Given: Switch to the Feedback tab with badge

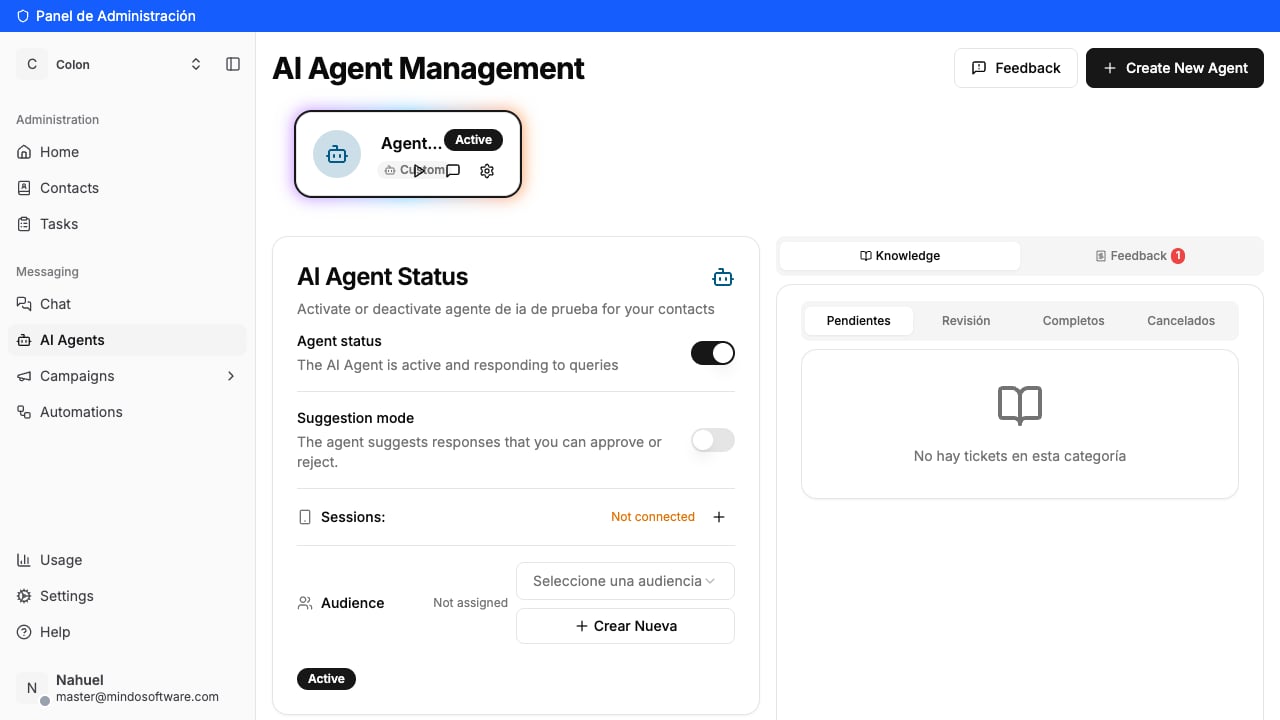Looking at the screenshot, I should [1140, 256].
